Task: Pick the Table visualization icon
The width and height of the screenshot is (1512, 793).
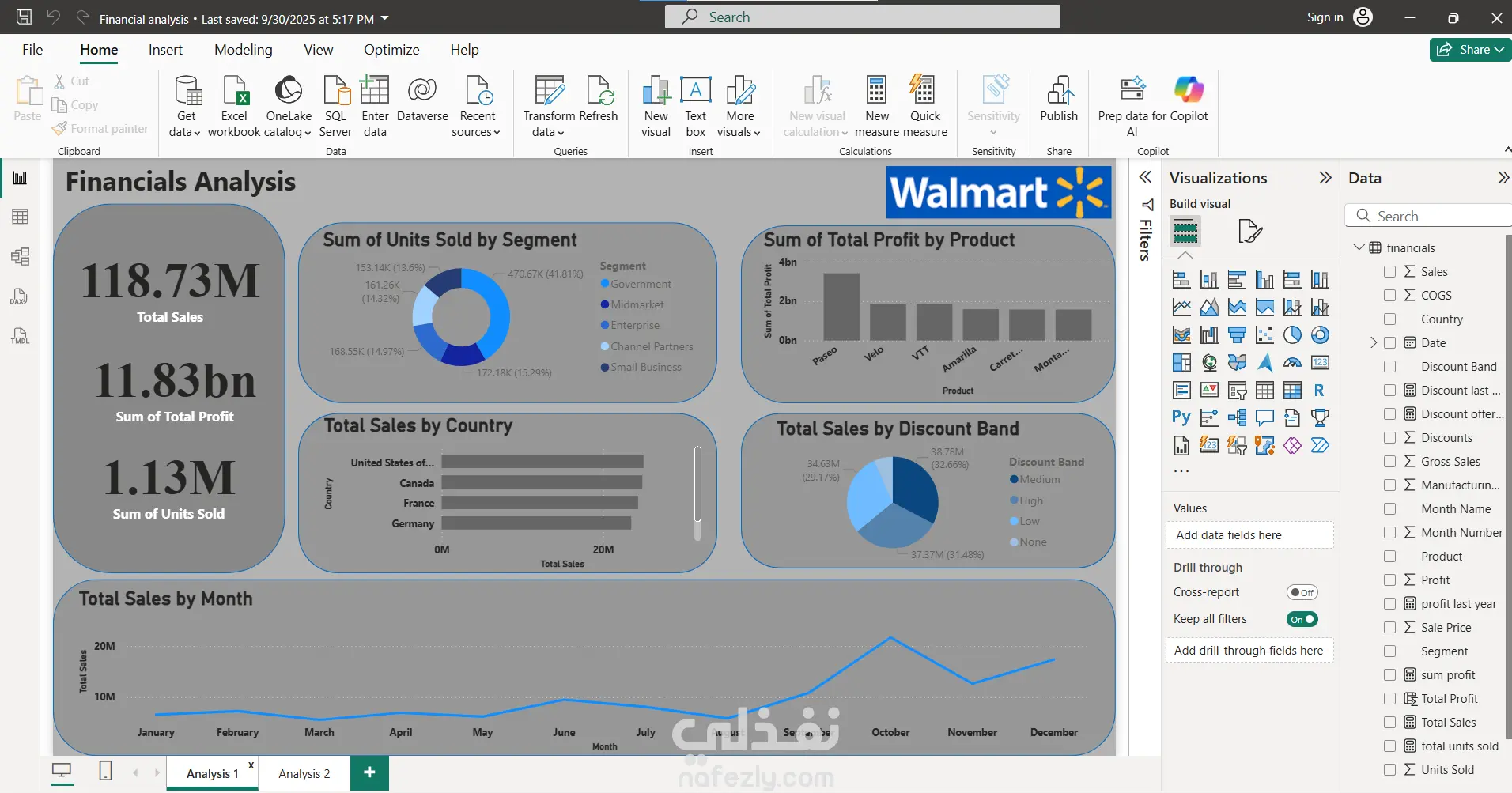Action: 1264,391
